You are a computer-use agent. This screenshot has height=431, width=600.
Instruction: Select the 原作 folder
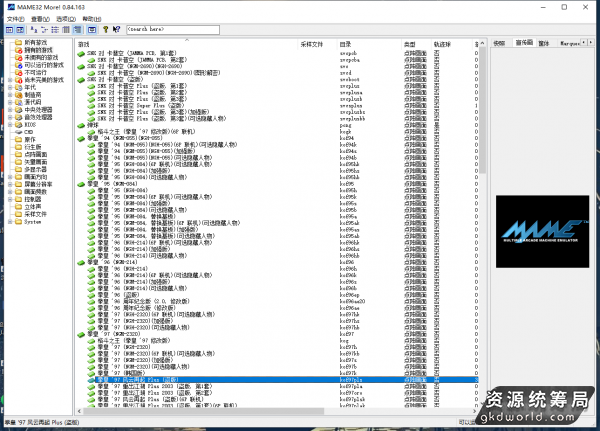click(x=26, y=140)
